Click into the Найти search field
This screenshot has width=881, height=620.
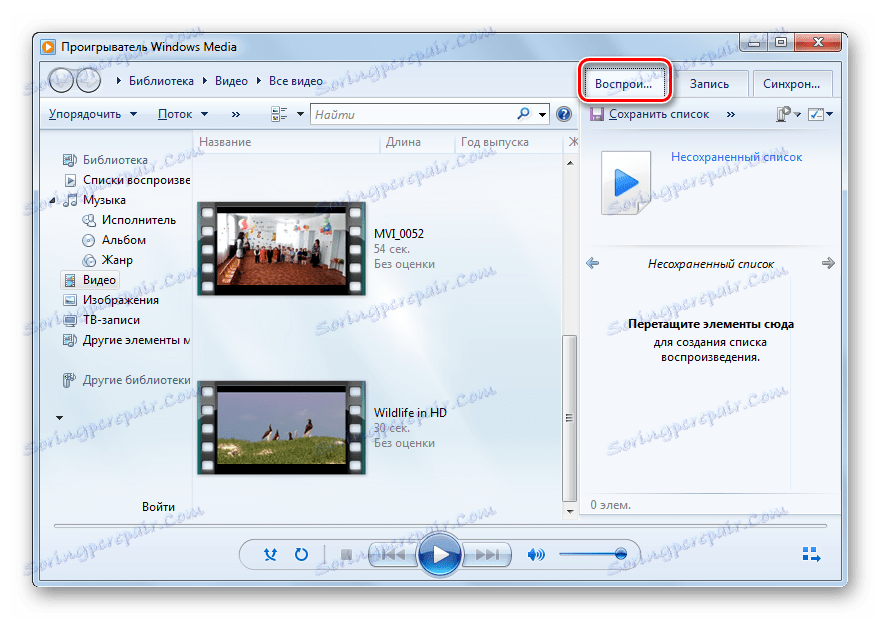(x=413, y=114)
